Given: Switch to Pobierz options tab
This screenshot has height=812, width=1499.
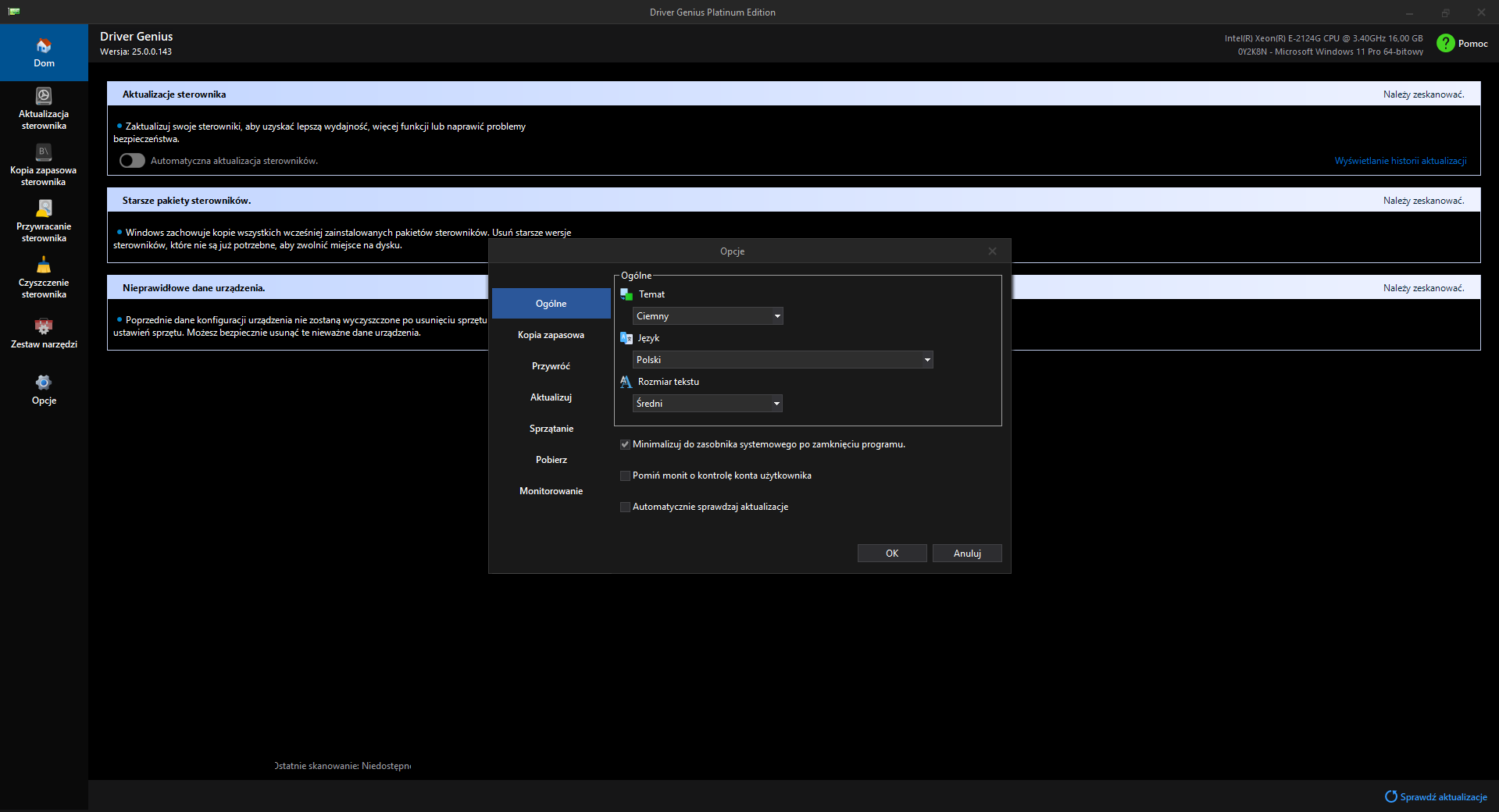Looking at the screenshot, I should pos(551,460).
